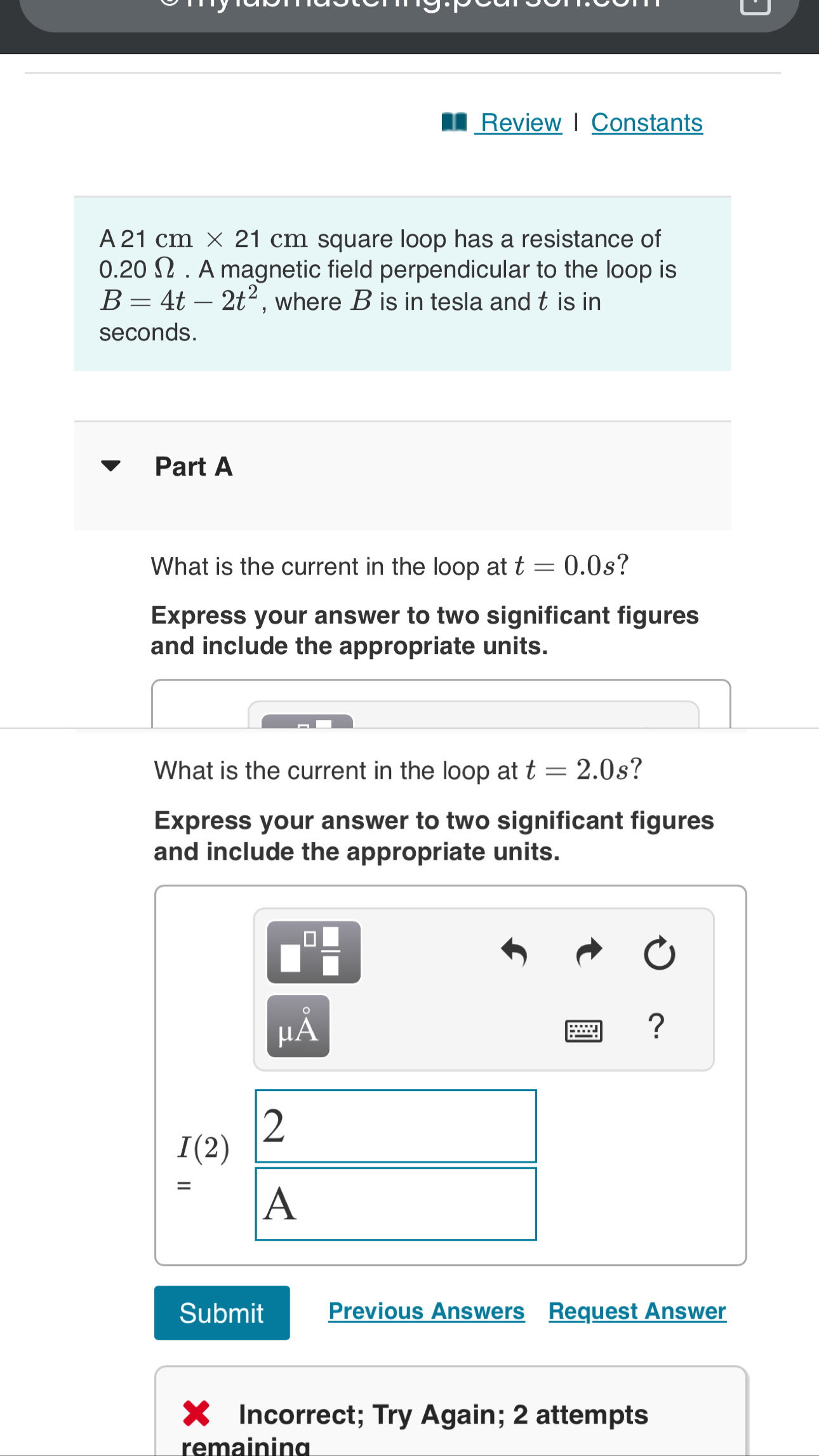Image resolution: width=819 pixels, height=1456 pixels.
Task: Click the Part A header
Action: tap(194, 467)
